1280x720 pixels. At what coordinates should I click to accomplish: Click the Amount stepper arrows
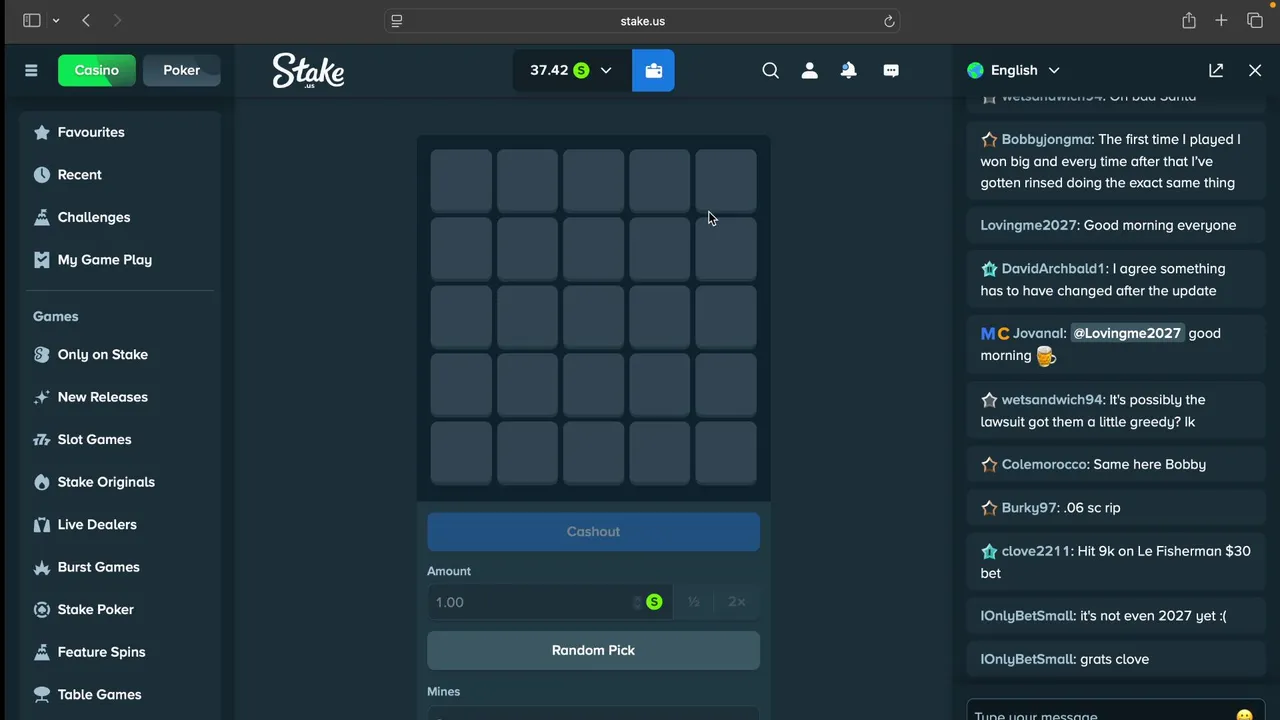(637, 602)
